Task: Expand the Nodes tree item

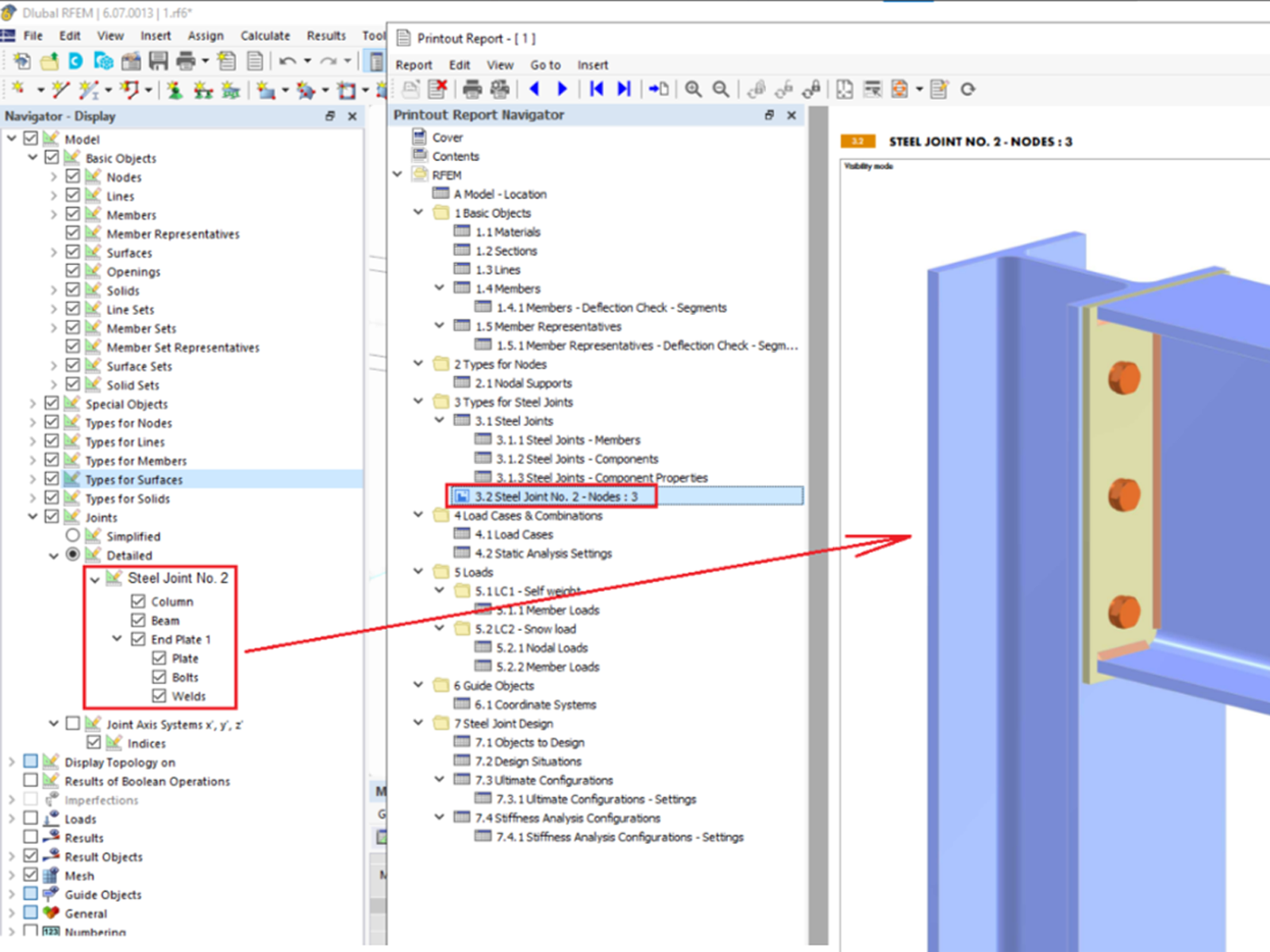Action: point(54,177)
